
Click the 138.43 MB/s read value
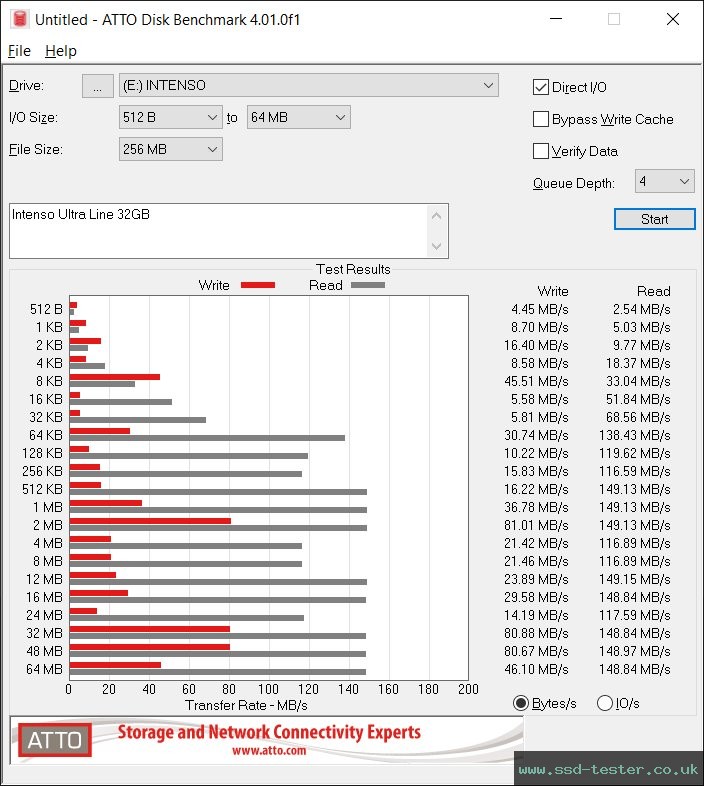click(x=635, y=435)
